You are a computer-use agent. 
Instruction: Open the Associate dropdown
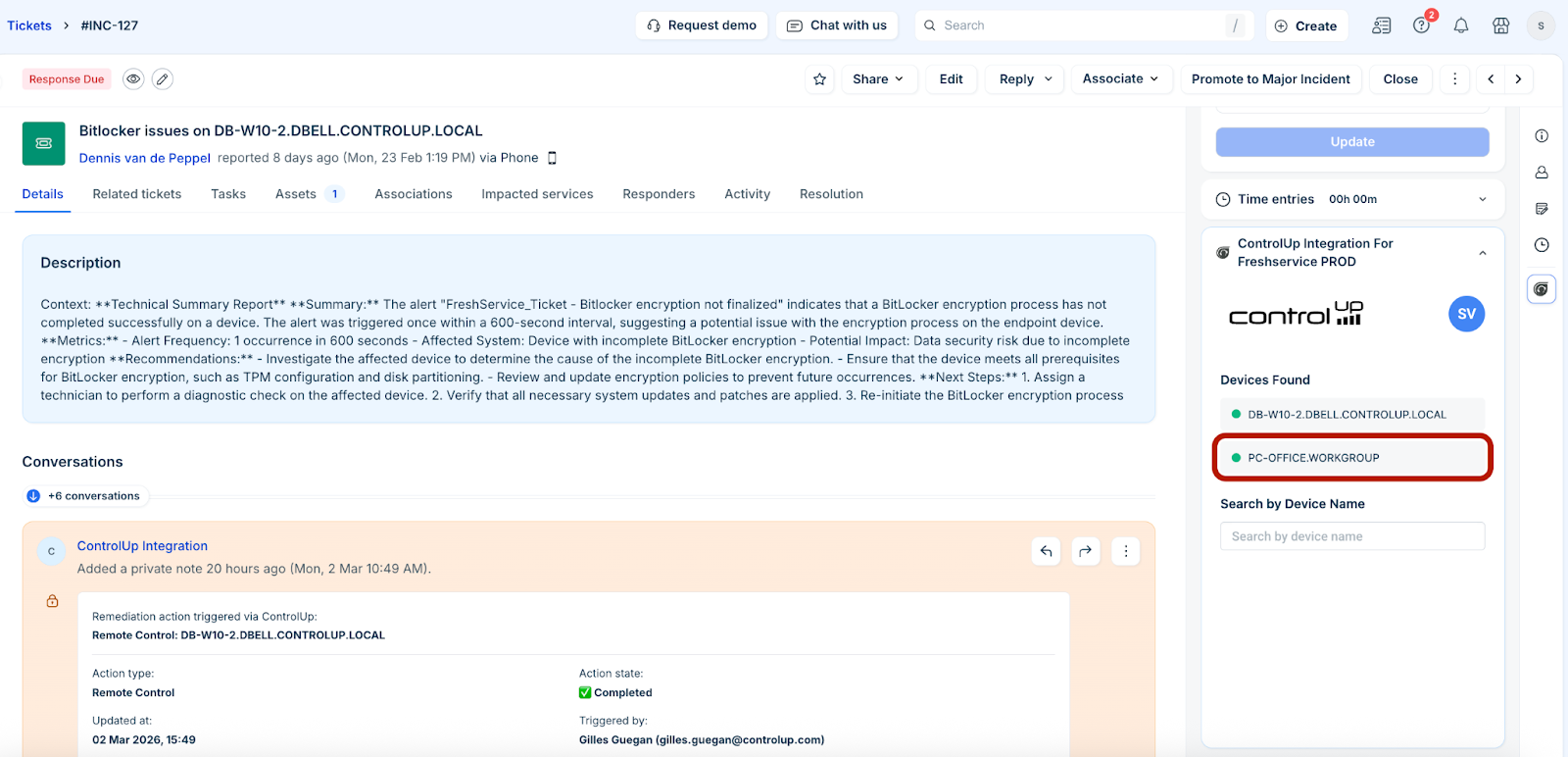pyautogui.click(x=1121, y=79)
